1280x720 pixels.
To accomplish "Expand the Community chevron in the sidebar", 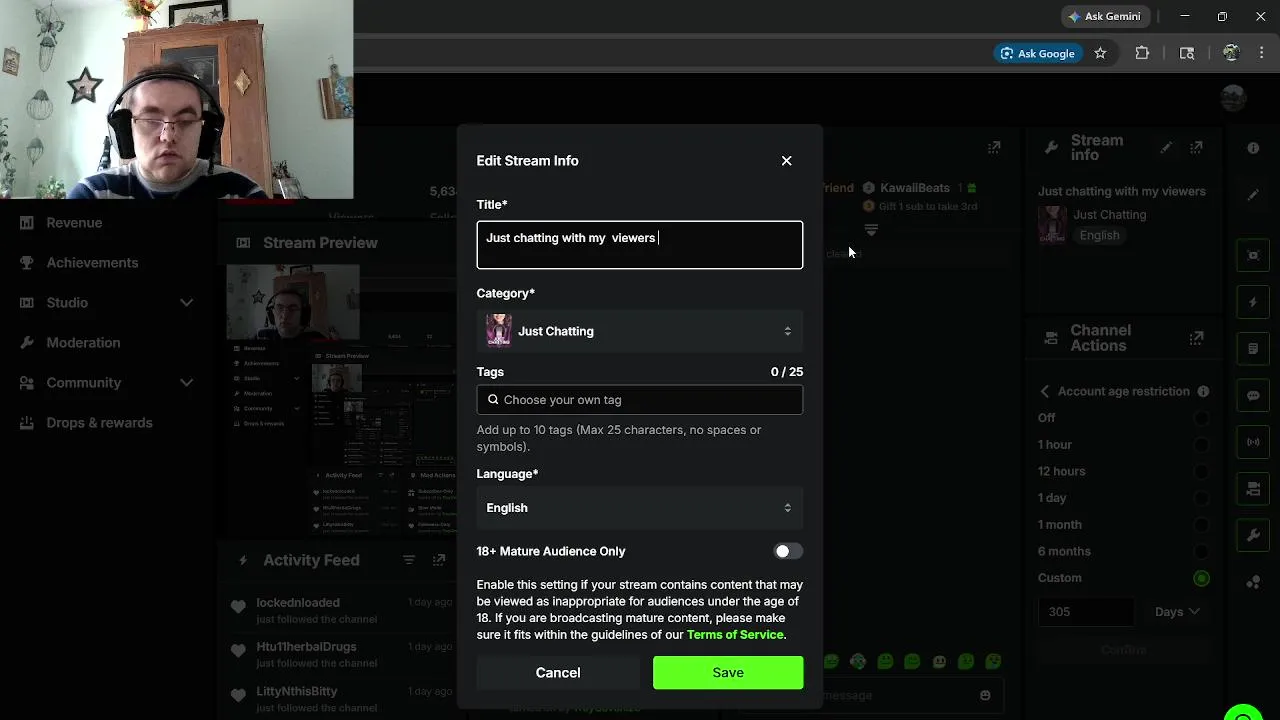I will pyautogui.click(x=186, y=382).
